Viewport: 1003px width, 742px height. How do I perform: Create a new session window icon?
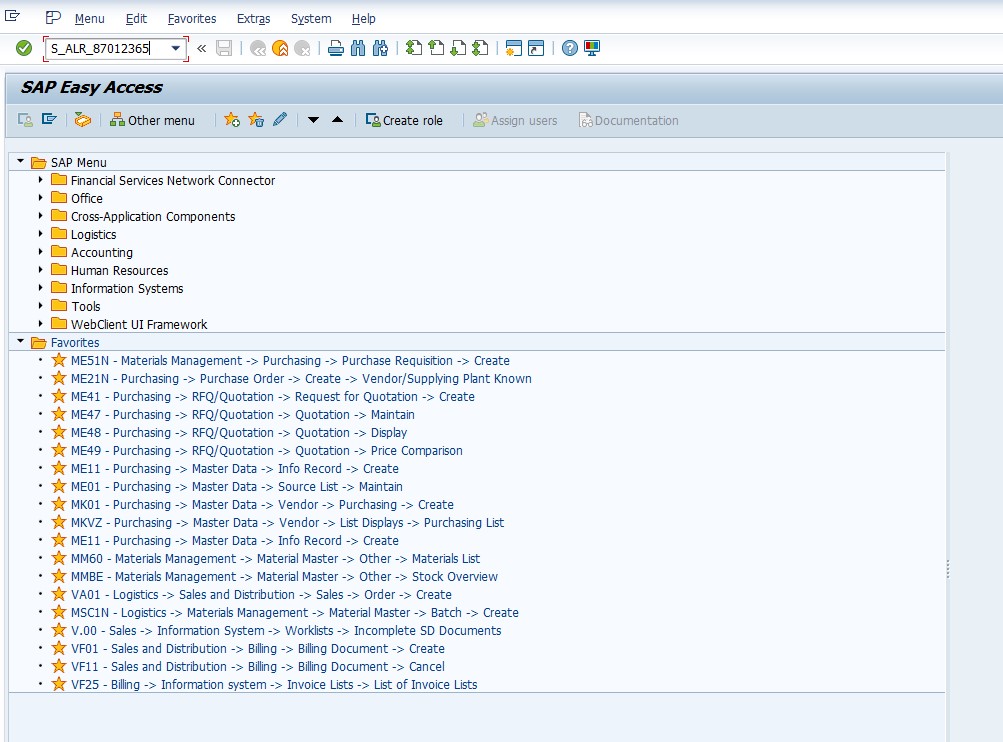[514, 48]
